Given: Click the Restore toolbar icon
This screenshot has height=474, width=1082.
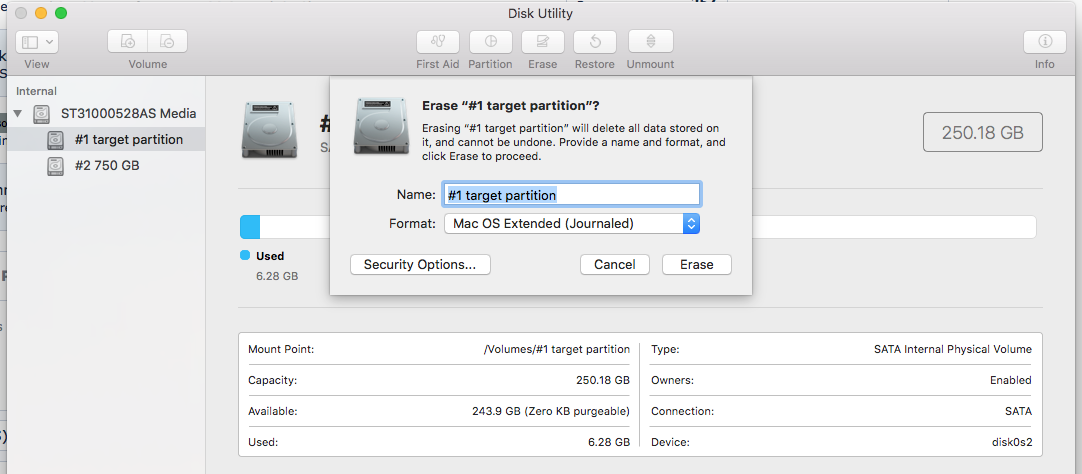Looking at the screenshot, I should [595, 42].
